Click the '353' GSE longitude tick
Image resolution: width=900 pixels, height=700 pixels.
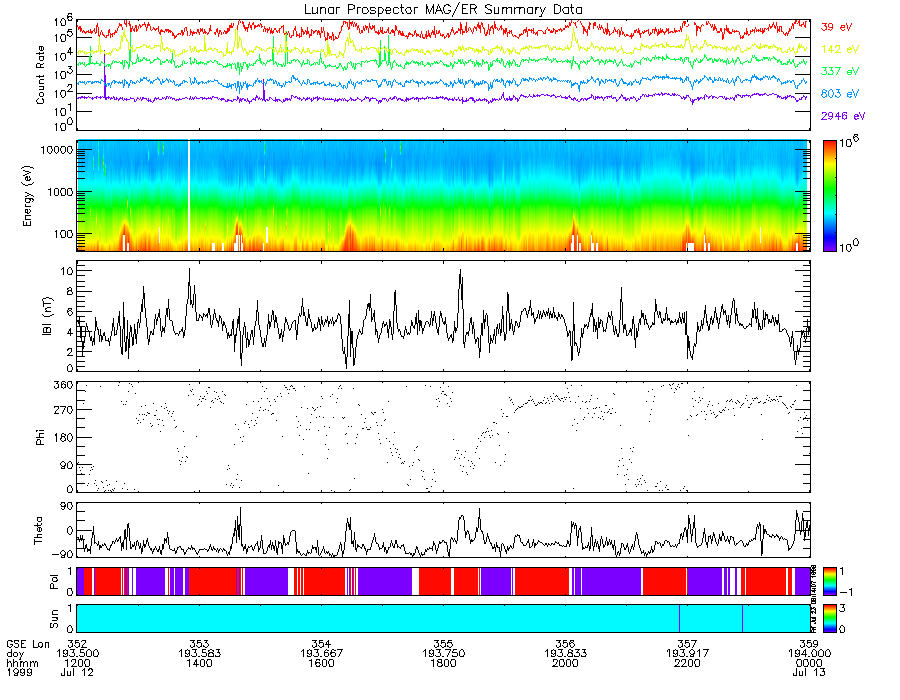click(199, 644)
